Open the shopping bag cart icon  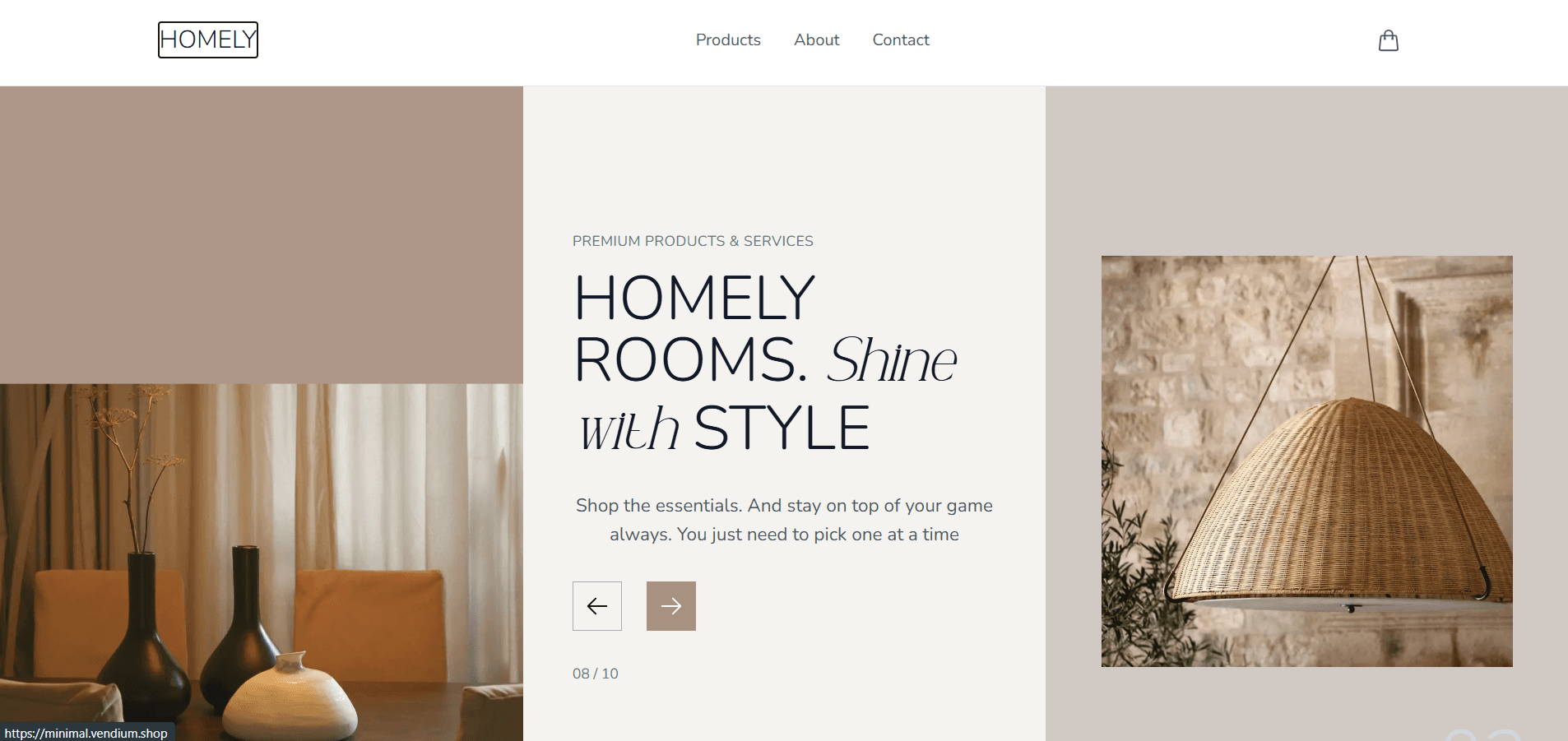point(1389,40)
